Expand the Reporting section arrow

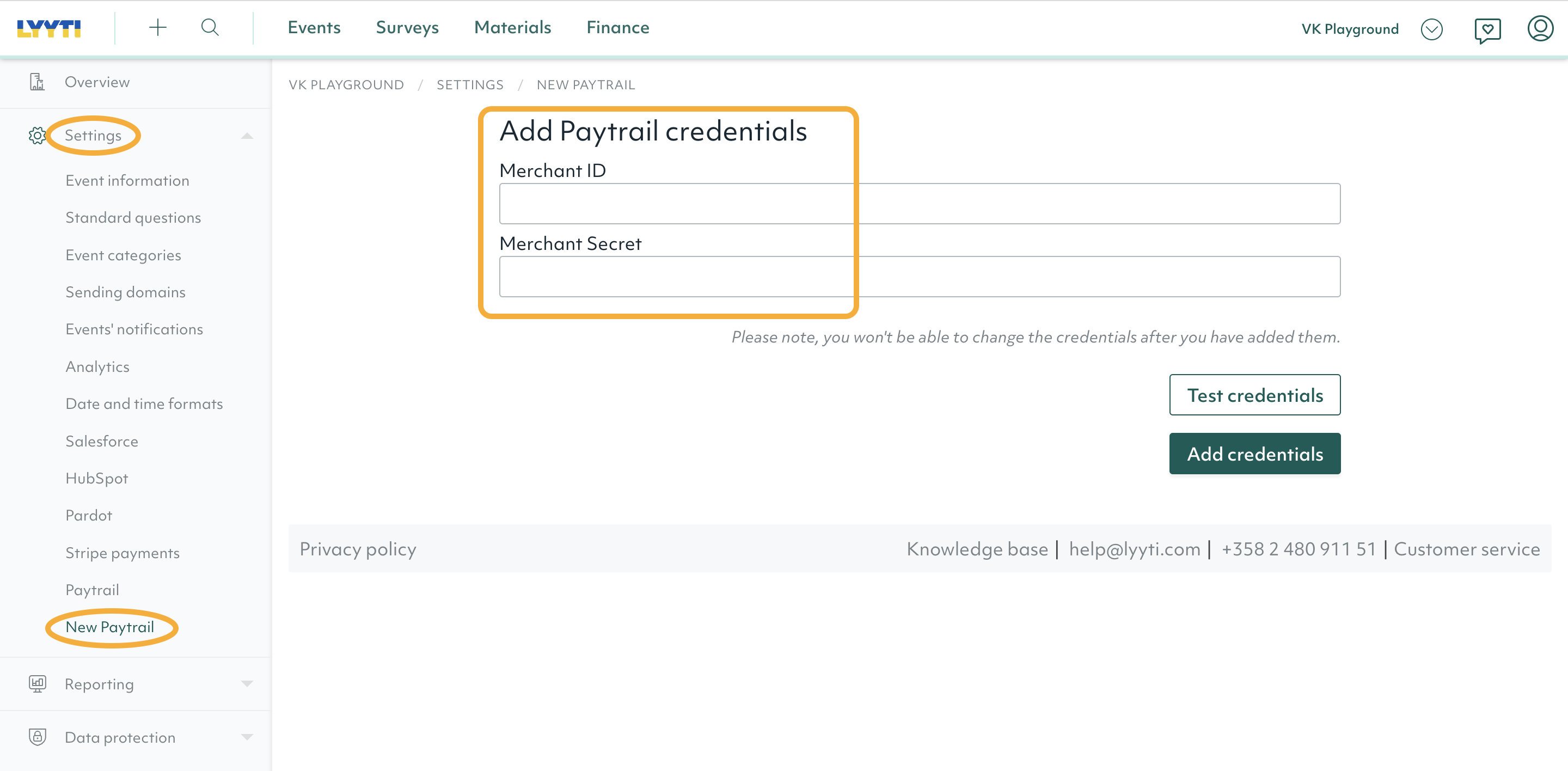point(247,683)
